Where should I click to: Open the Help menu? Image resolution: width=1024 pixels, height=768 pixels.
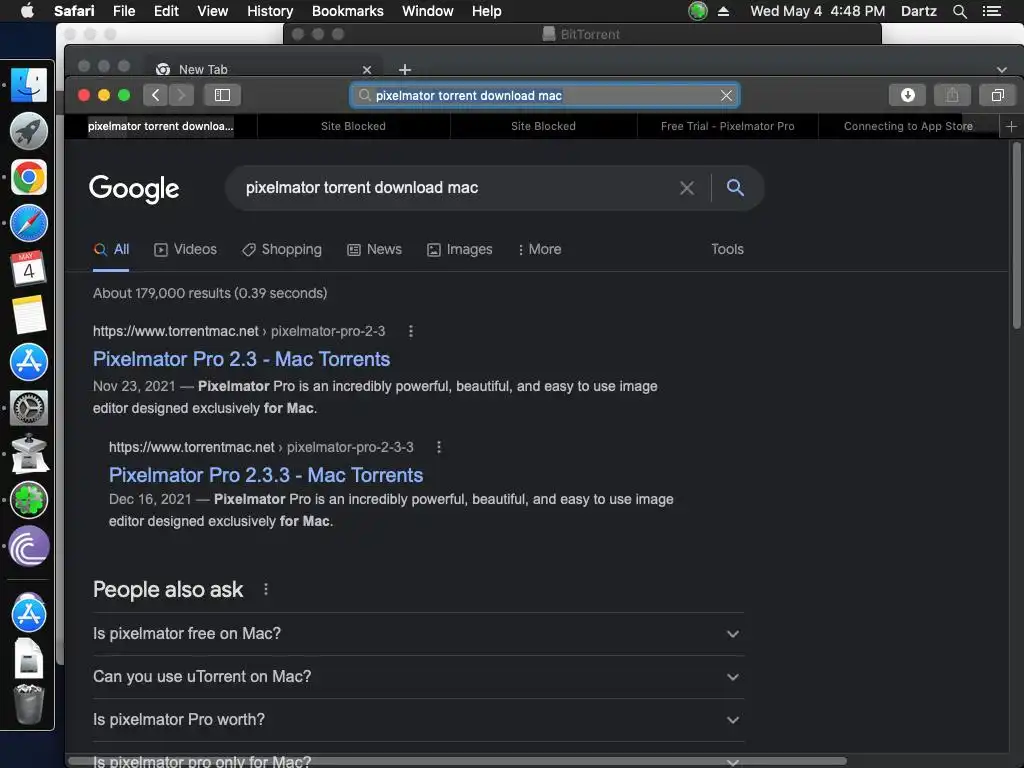pyautogui.click(x=487, y=11)
